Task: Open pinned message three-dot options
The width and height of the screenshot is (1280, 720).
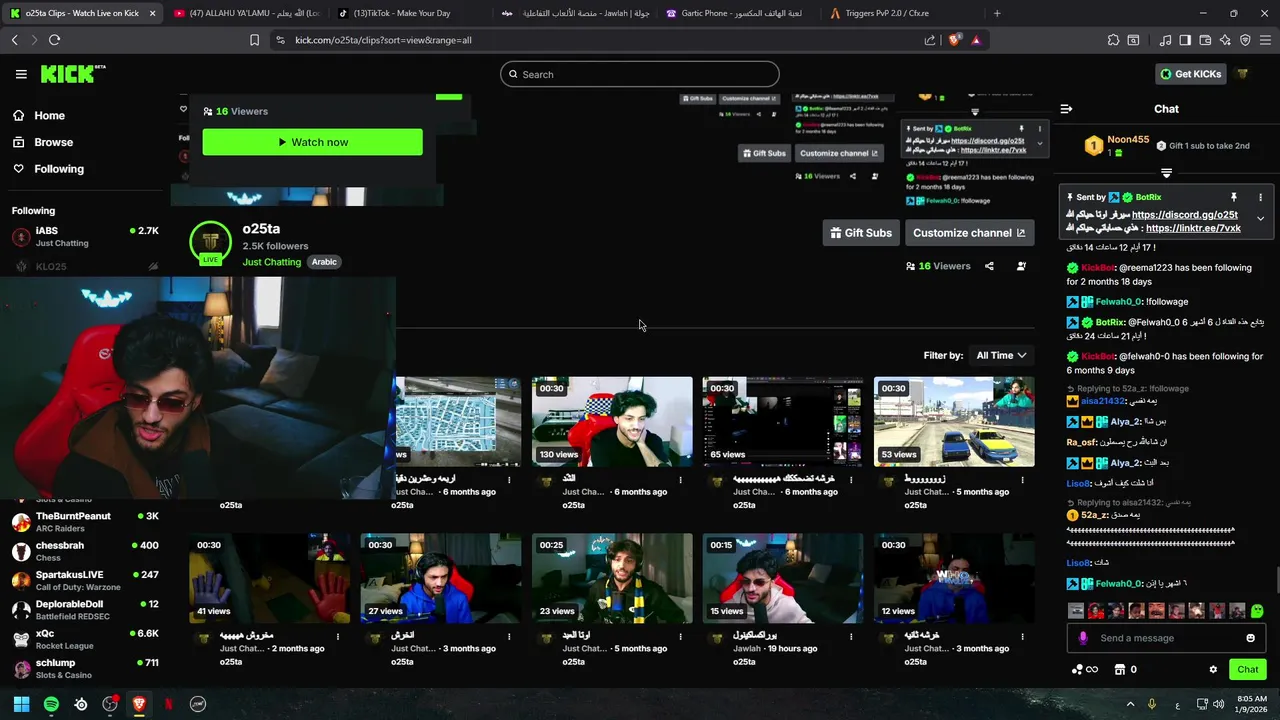Action: point(1260,198)
